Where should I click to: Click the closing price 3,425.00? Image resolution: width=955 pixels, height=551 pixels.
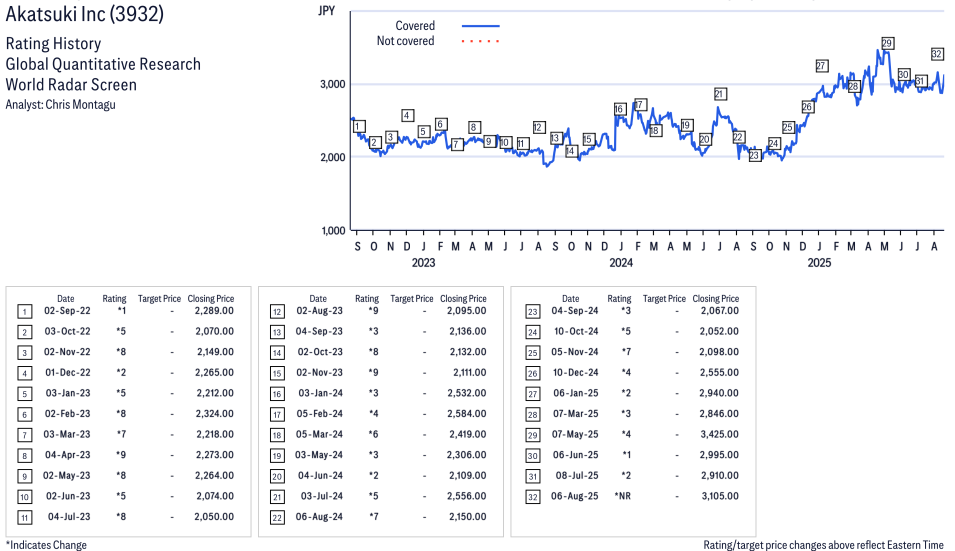(719, 434)
